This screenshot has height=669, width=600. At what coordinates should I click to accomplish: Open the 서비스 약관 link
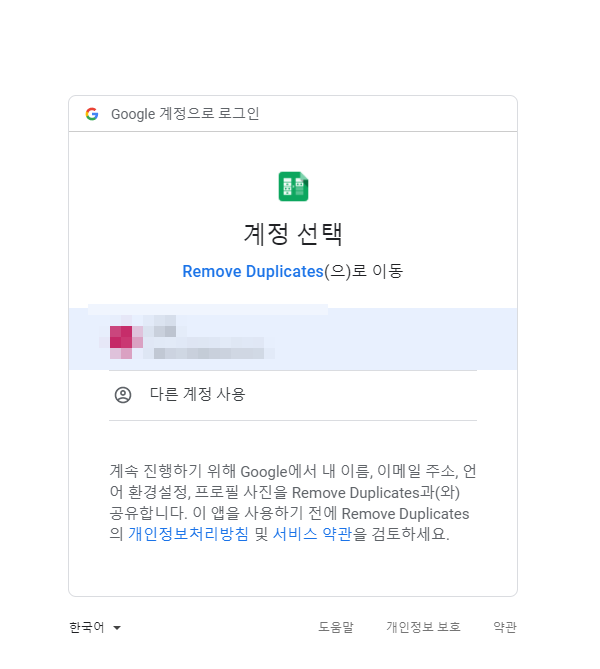pyautogui.click(x=312, y=534)
